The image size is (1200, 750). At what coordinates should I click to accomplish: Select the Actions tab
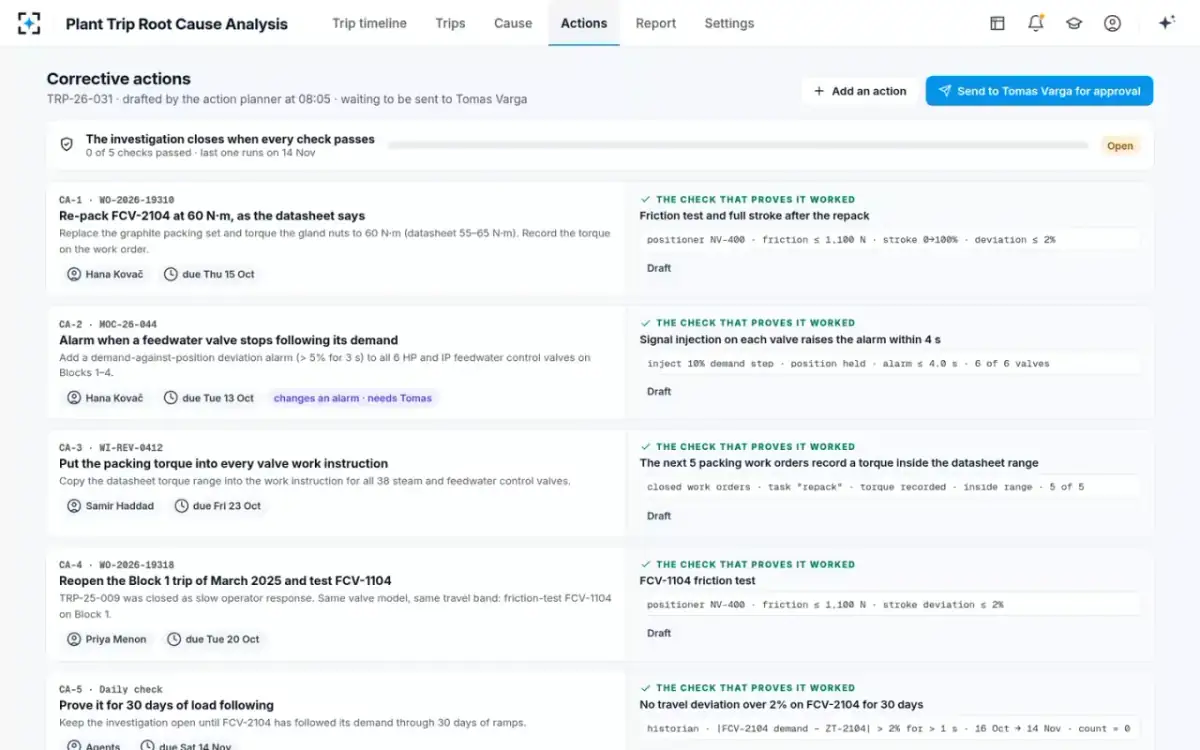pyautogui.click(x=584, y=23)
